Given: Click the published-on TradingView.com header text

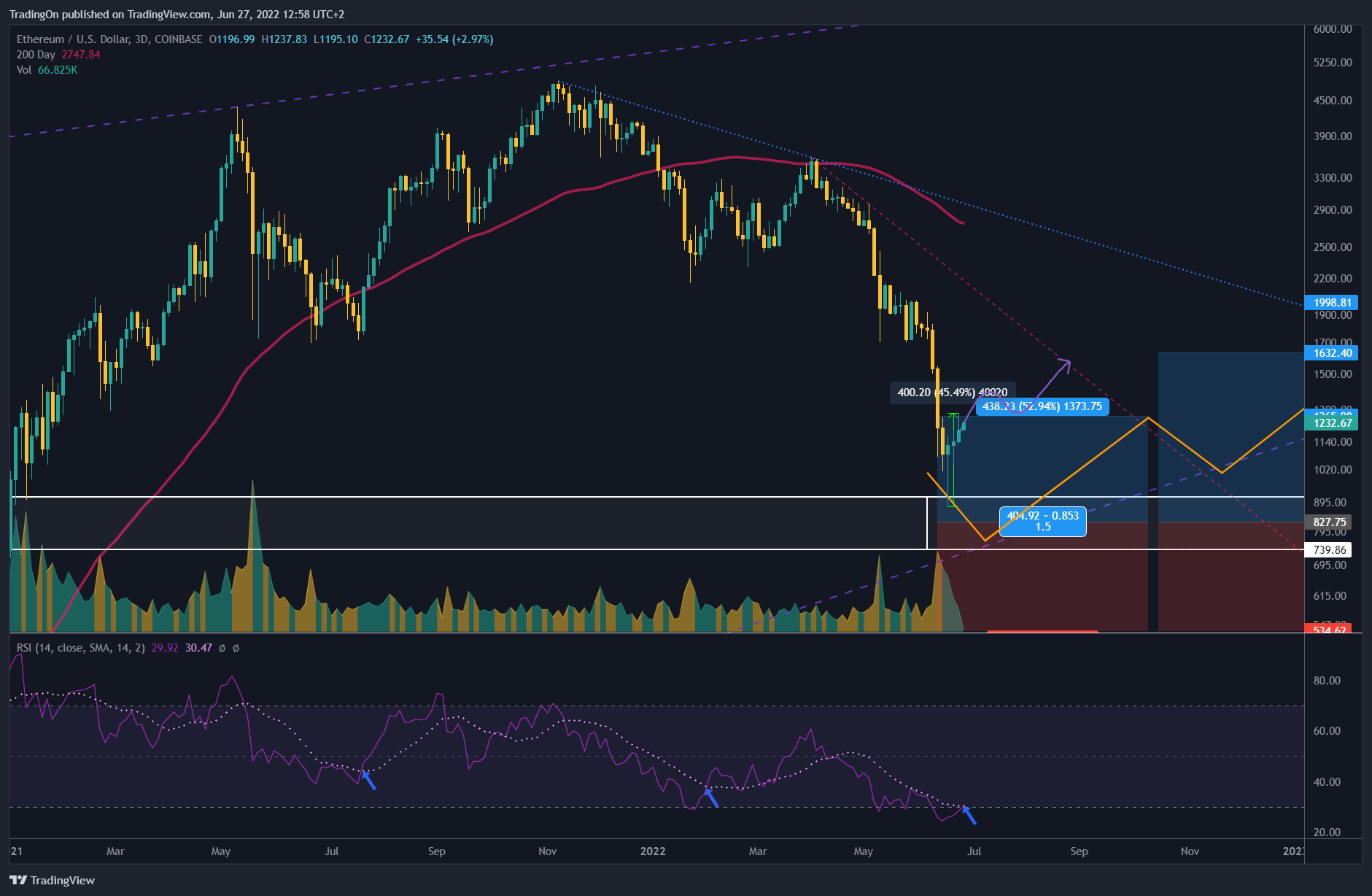Looking at the screenshot, I should point(177,15).
